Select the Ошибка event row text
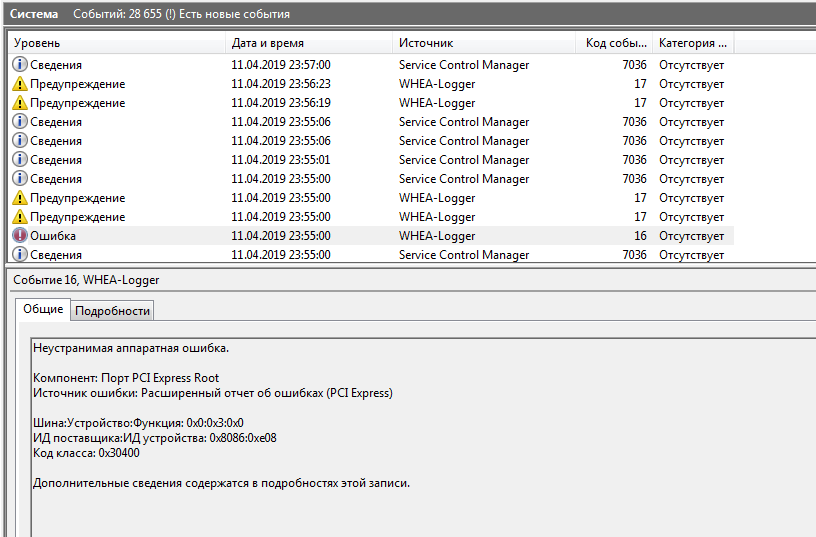This screenshot has width=816, height=537. pos(53,236)
